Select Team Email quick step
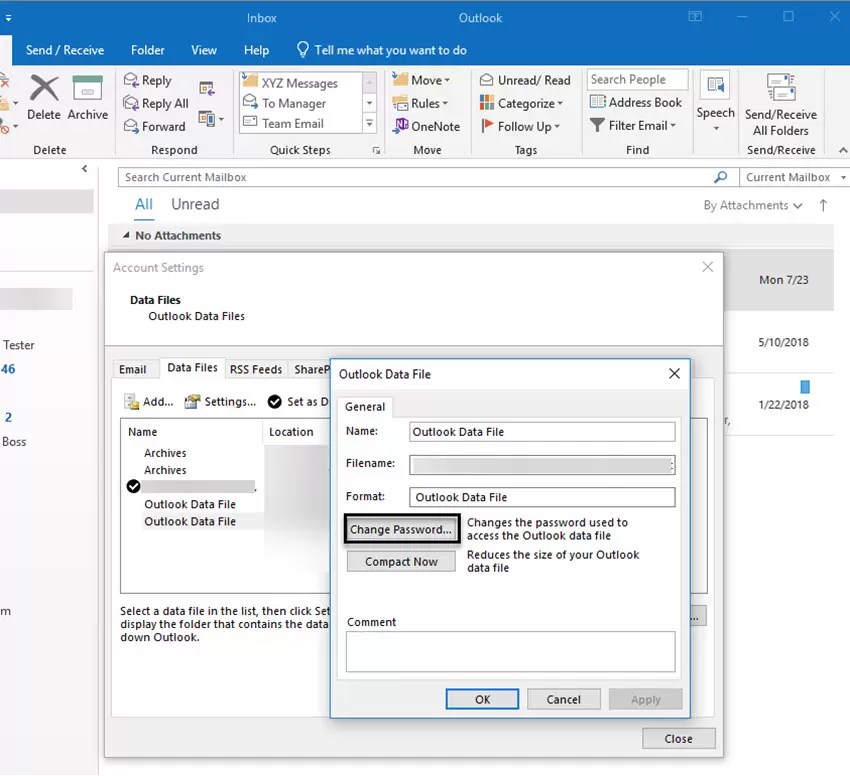Viewport: 850px width, 776px height. pos(293,124)
